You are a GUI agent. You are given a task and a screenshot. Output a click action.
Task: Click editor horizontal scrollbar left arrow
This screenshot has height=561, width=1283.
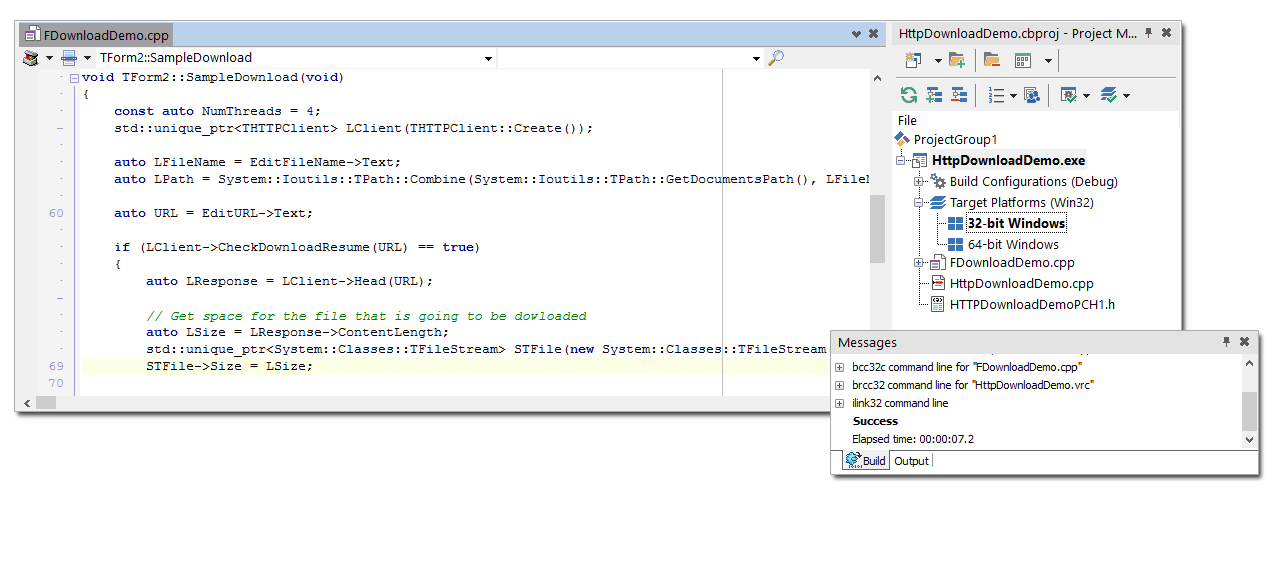point(27,402)
